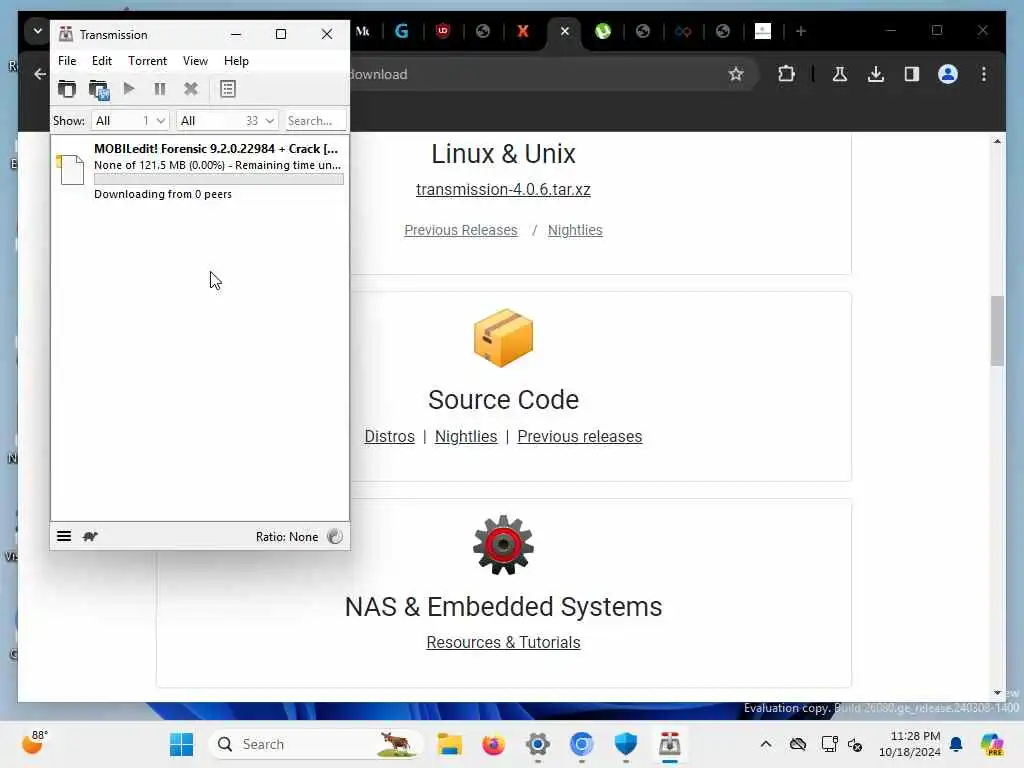Open the options hamburger menu in status bar

(x=64, y=536)
